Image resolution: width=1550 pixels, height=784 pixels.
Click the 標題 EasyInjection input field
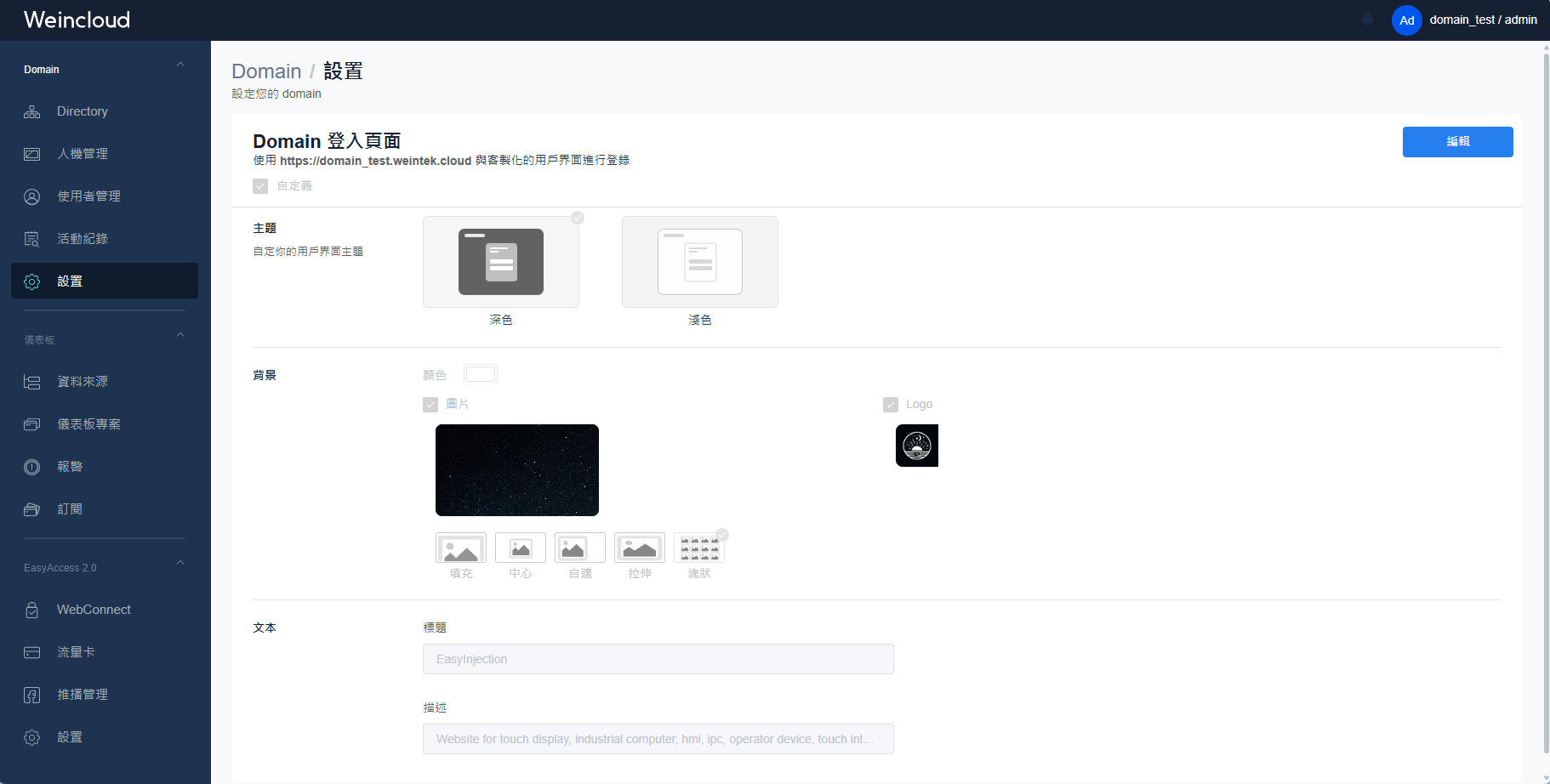coord(658,659)
